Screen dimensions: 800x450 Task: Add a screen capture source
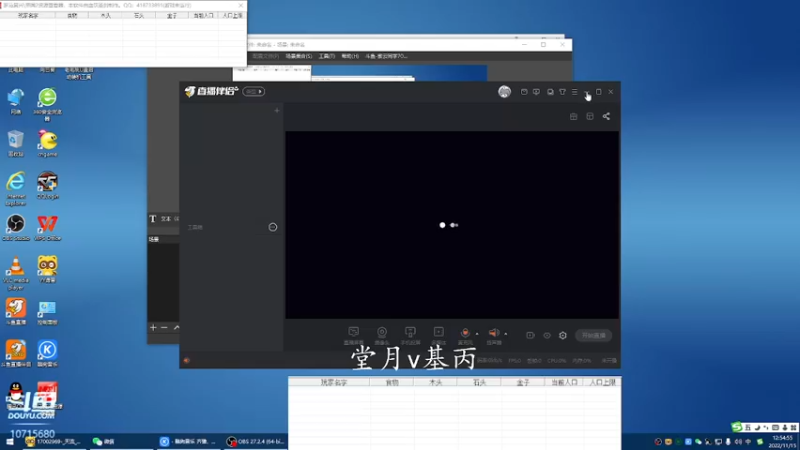(x=354, y=335)
